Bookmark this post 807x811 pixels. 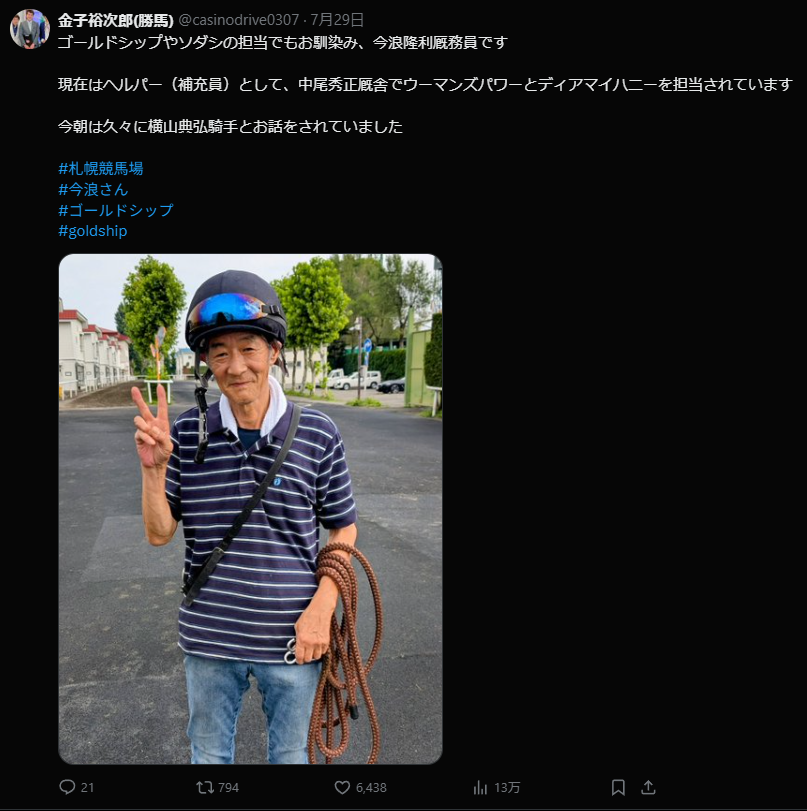click(x=618, y=787)
